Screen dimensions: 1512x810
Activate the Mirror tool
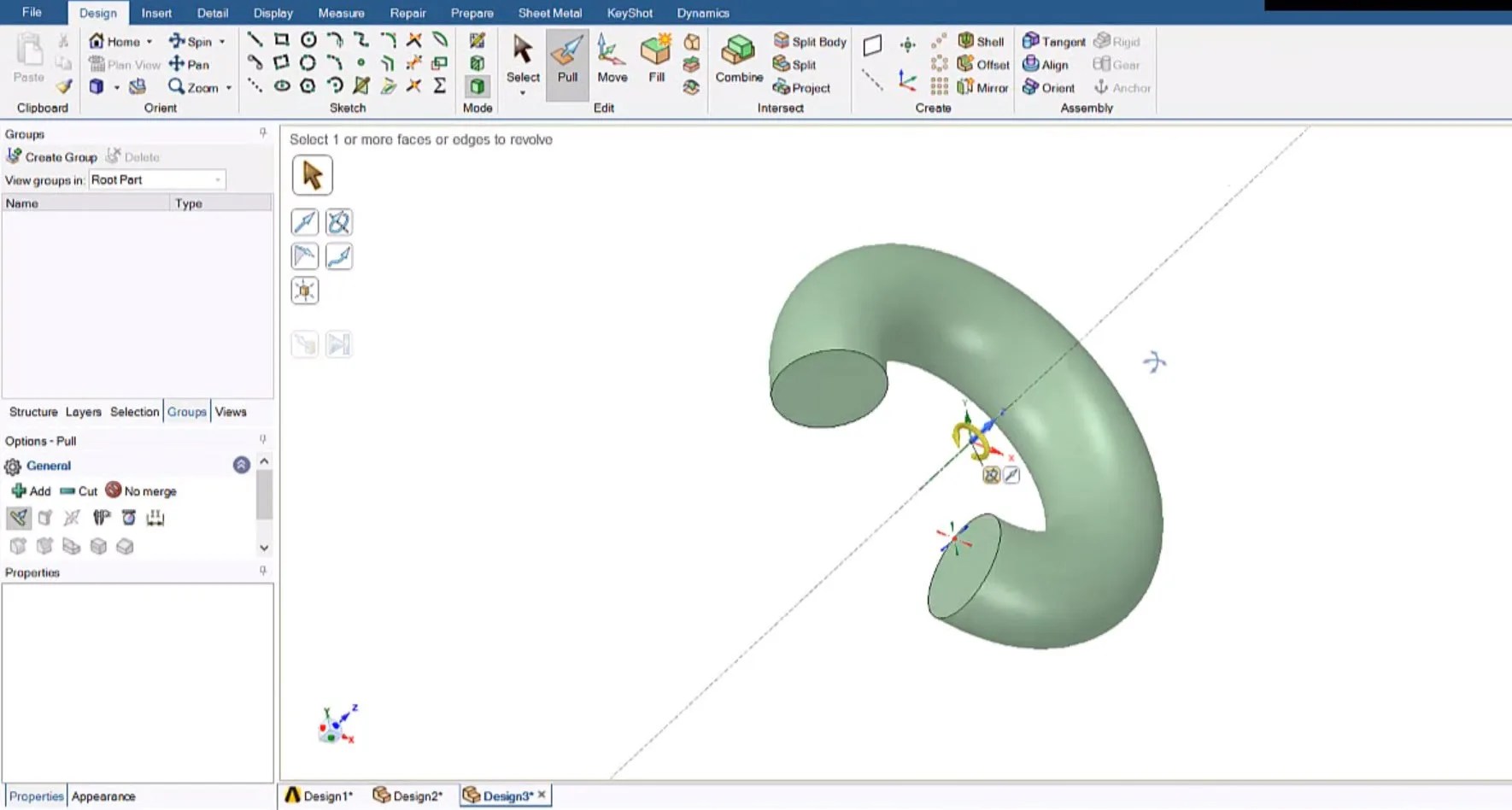982,87
